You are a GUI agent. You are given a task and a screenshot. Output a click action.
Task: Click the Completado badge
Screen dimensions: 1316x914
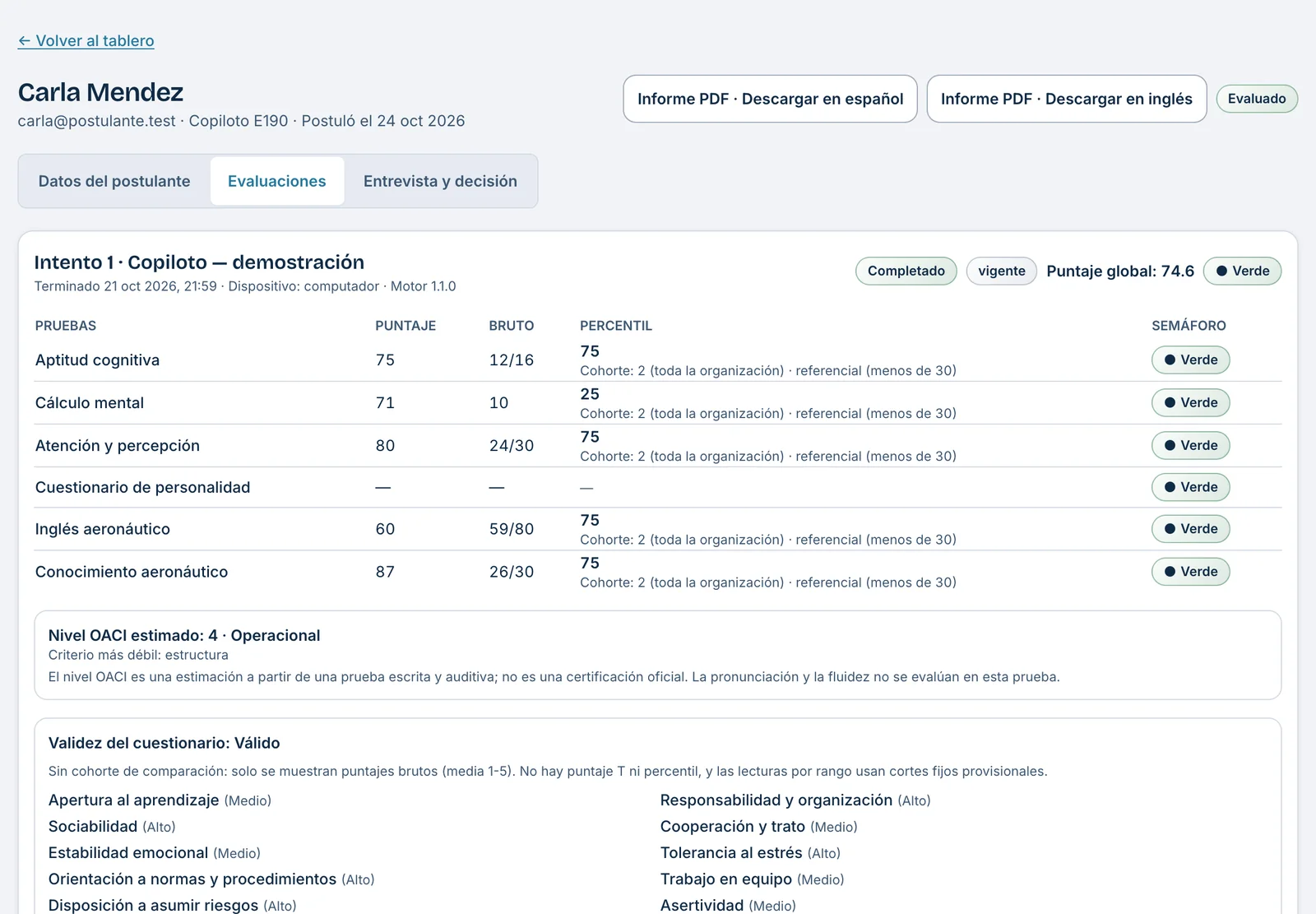(x=906, y=271)
